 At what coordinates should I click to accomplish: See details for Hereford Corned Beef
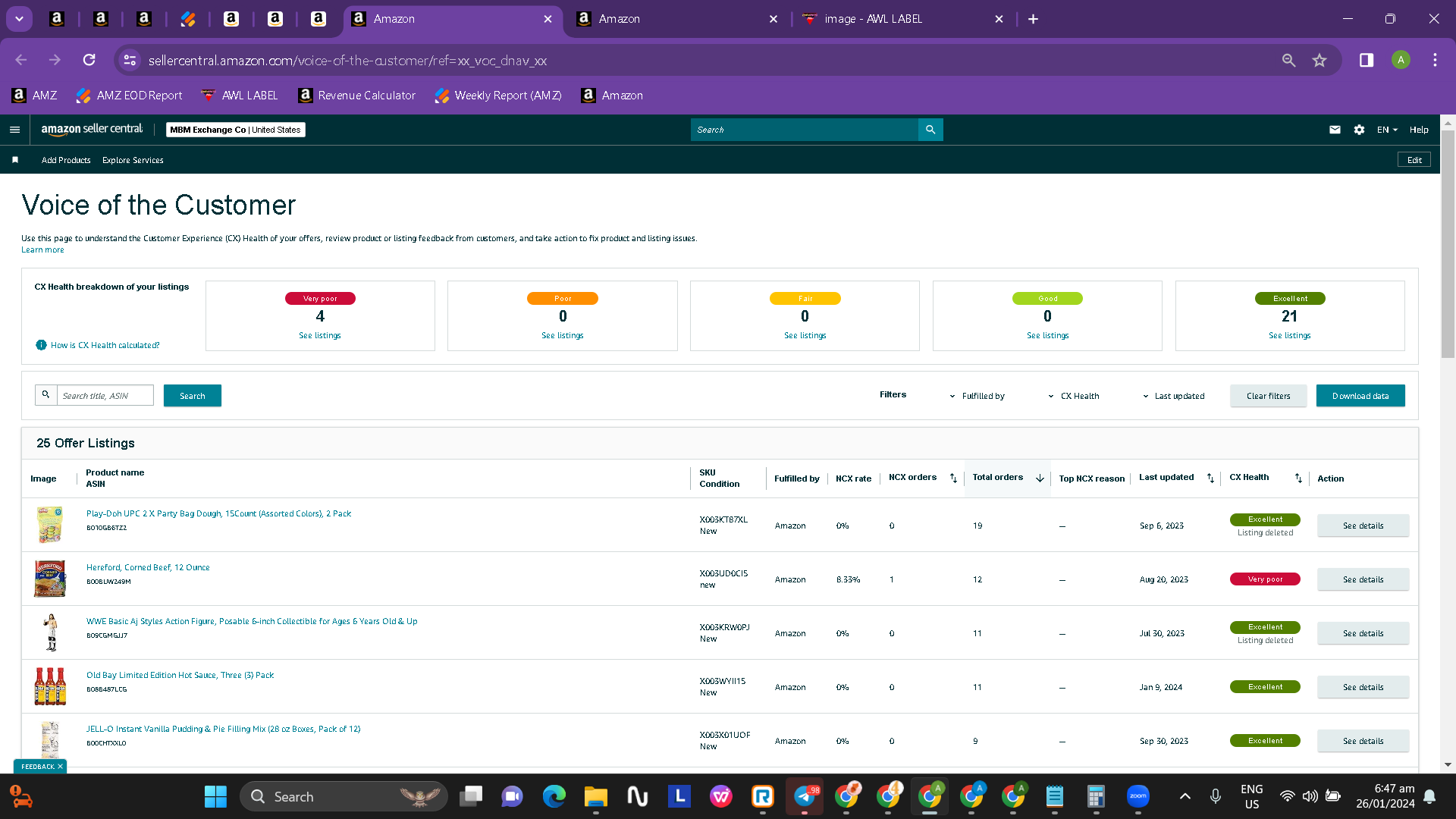1363,579
